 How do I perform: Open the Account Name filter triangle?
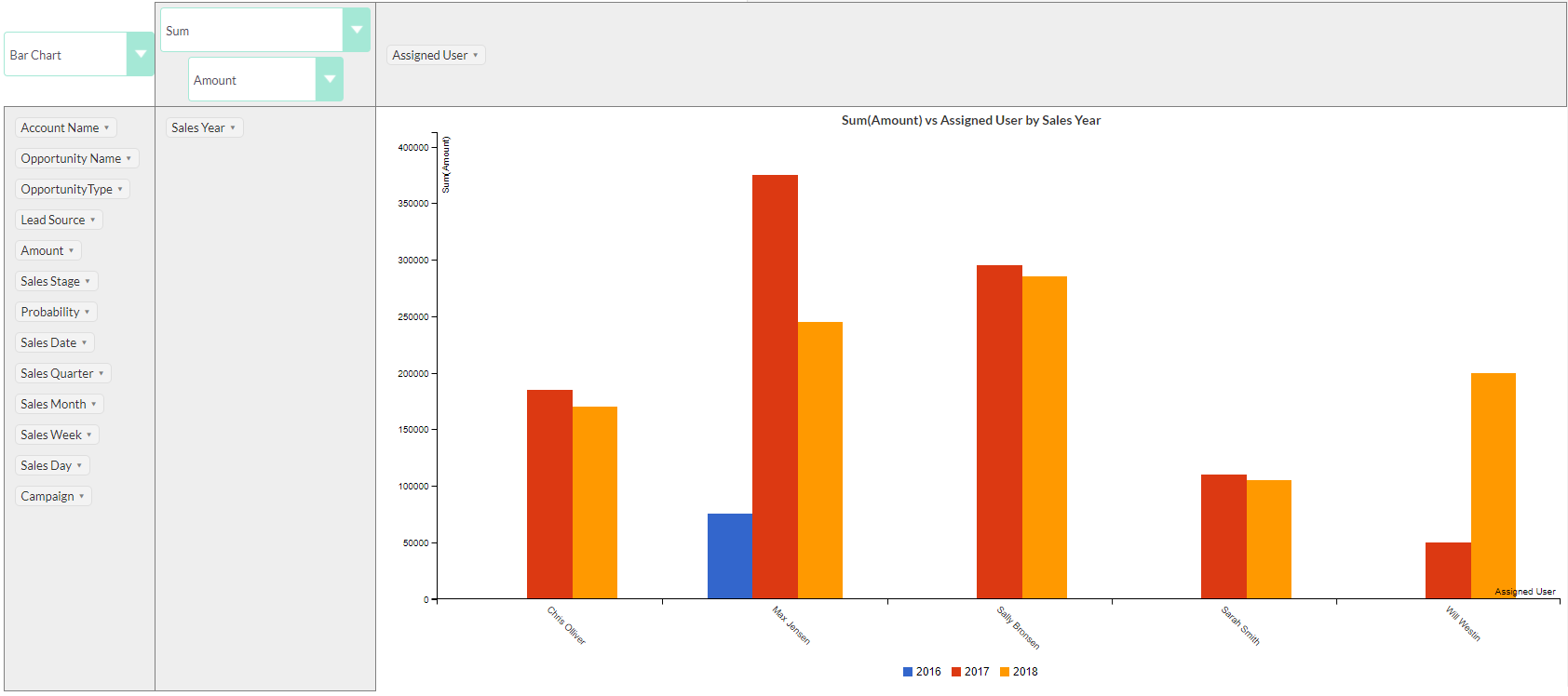[x=107, y=128]
